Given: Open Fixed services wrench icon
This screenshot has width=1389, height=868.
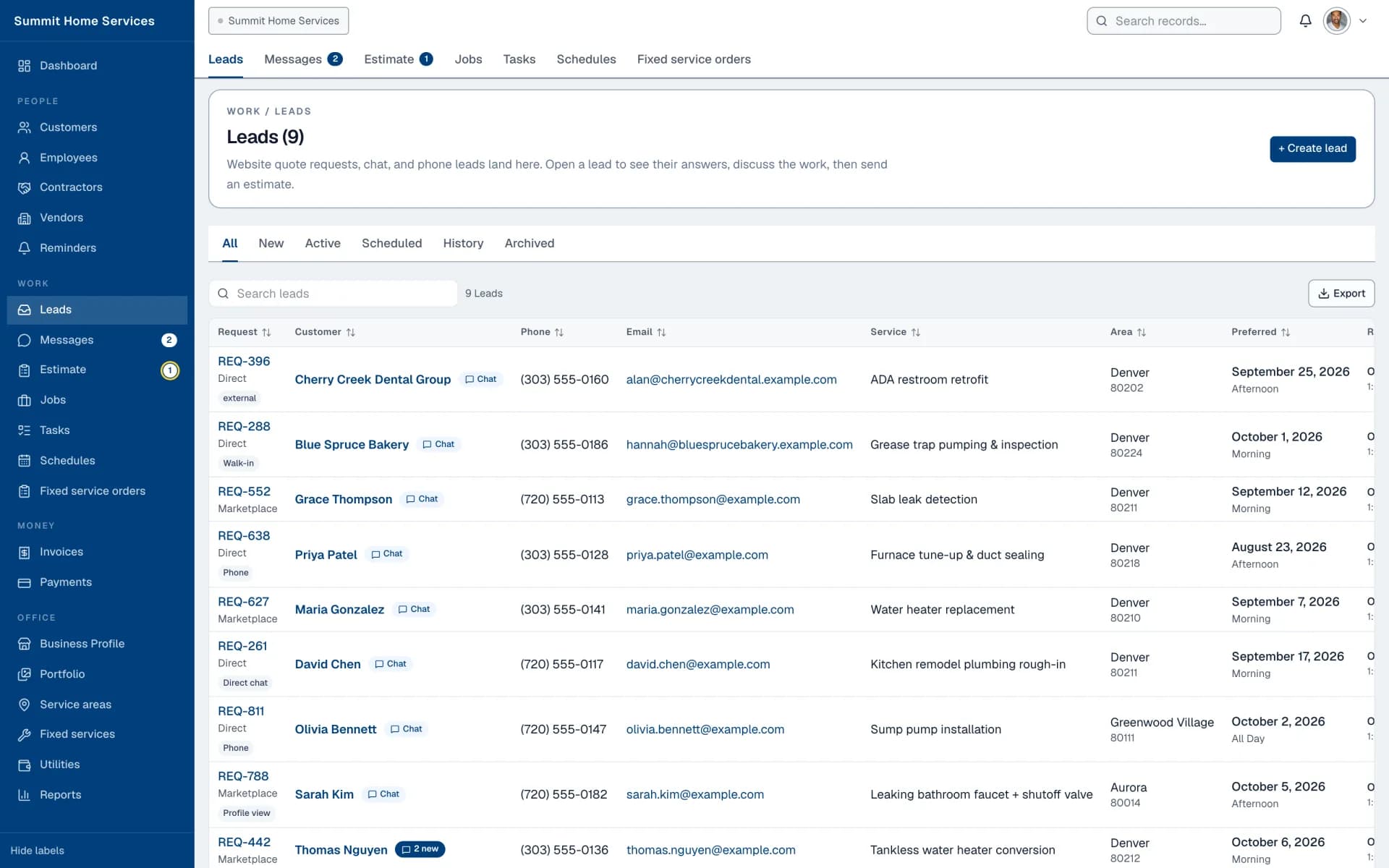Looking at the screenshot, I should coord(24,734).
